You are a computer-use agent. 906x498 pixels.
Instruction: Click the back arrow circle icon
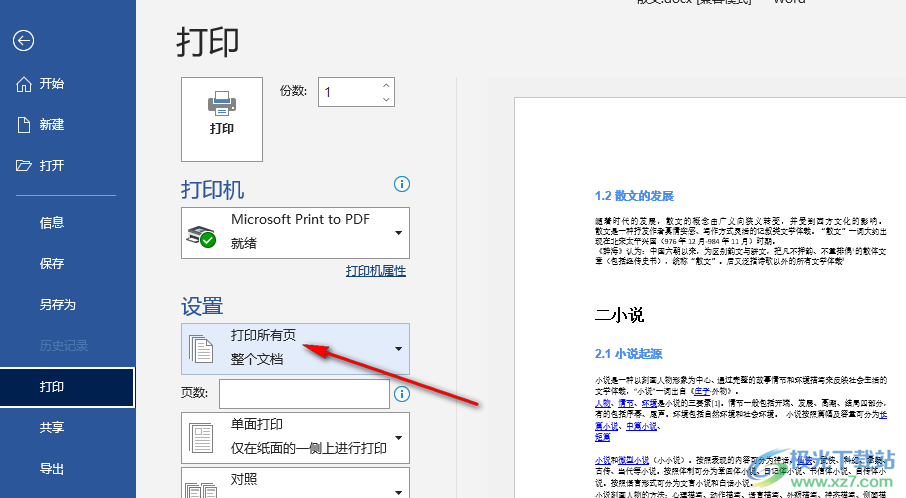click(x=23, y=40)
